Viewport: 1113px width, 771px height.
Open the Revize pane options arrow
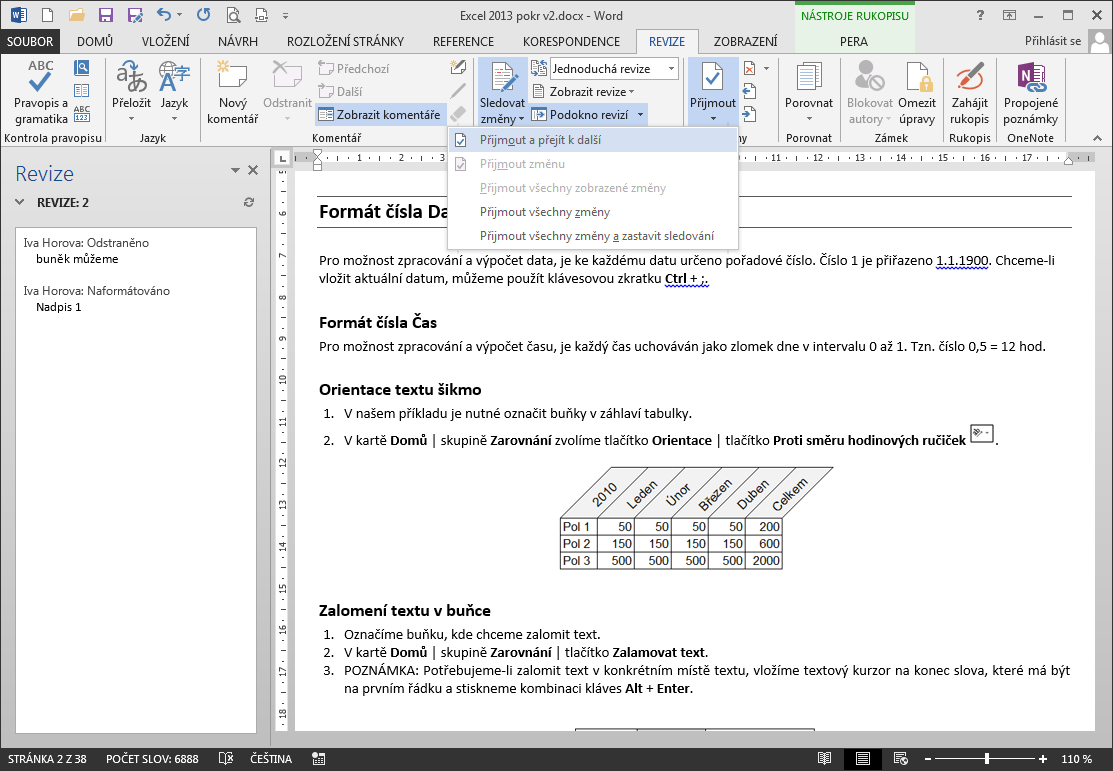[x=235, y=170]
